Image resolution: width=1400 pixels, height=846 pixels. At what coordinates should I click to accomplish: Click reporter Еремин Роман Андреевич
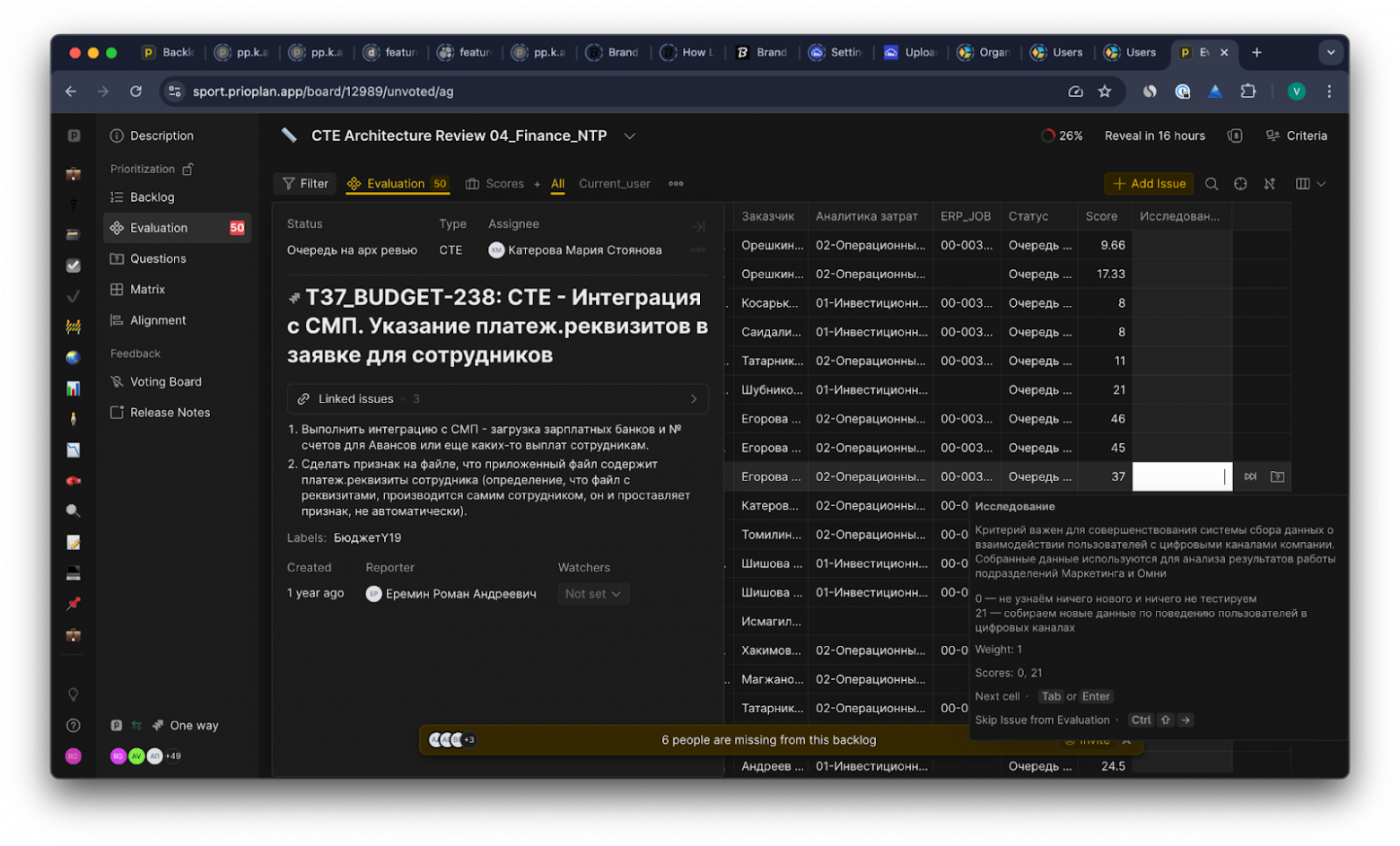pos(451,594)
